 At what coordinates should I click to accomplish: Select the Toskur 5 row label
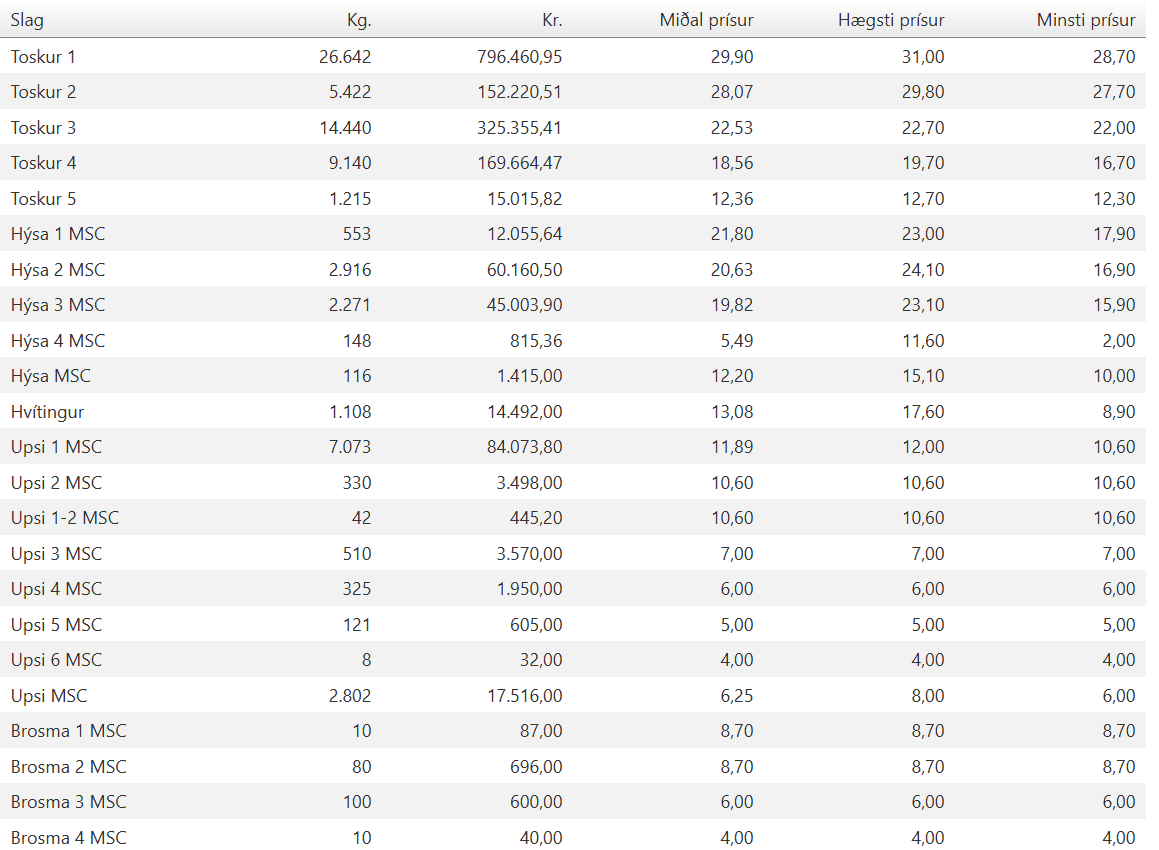[x=44, y=199]
